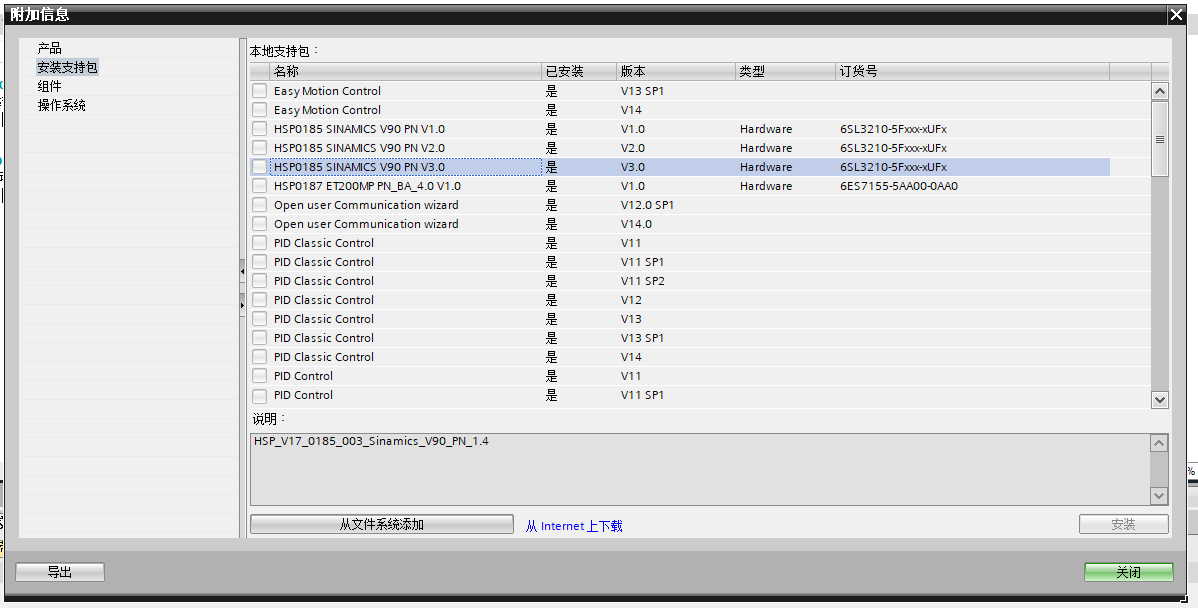This screenshot has height=608, width=1198.
Task: Click the green 关闭 button
Action: pyautogui.click(x=1128, y=572)
